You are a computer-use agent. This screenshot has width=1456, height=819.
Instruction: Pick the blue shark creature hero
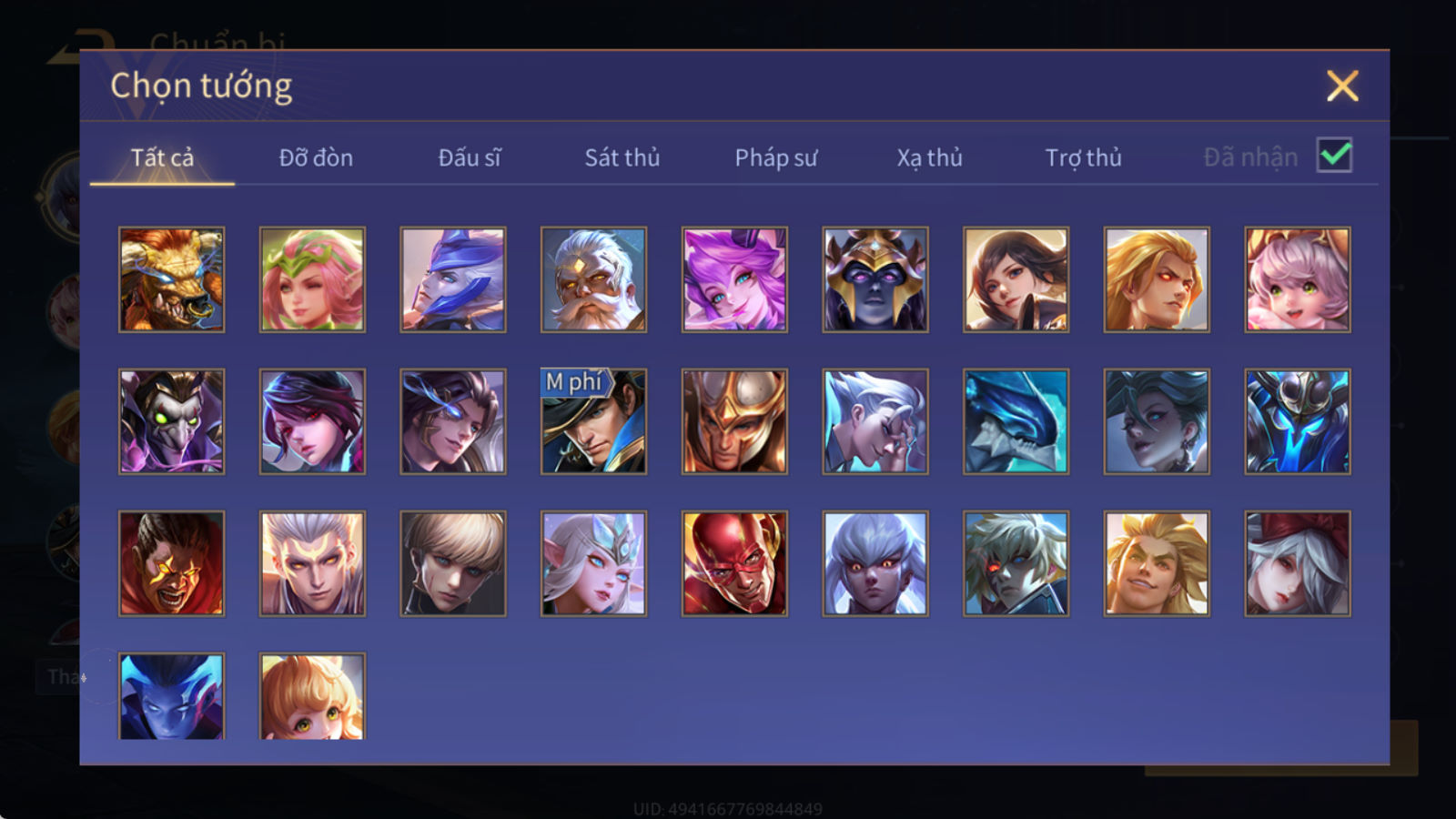[x=1016, y=421]
